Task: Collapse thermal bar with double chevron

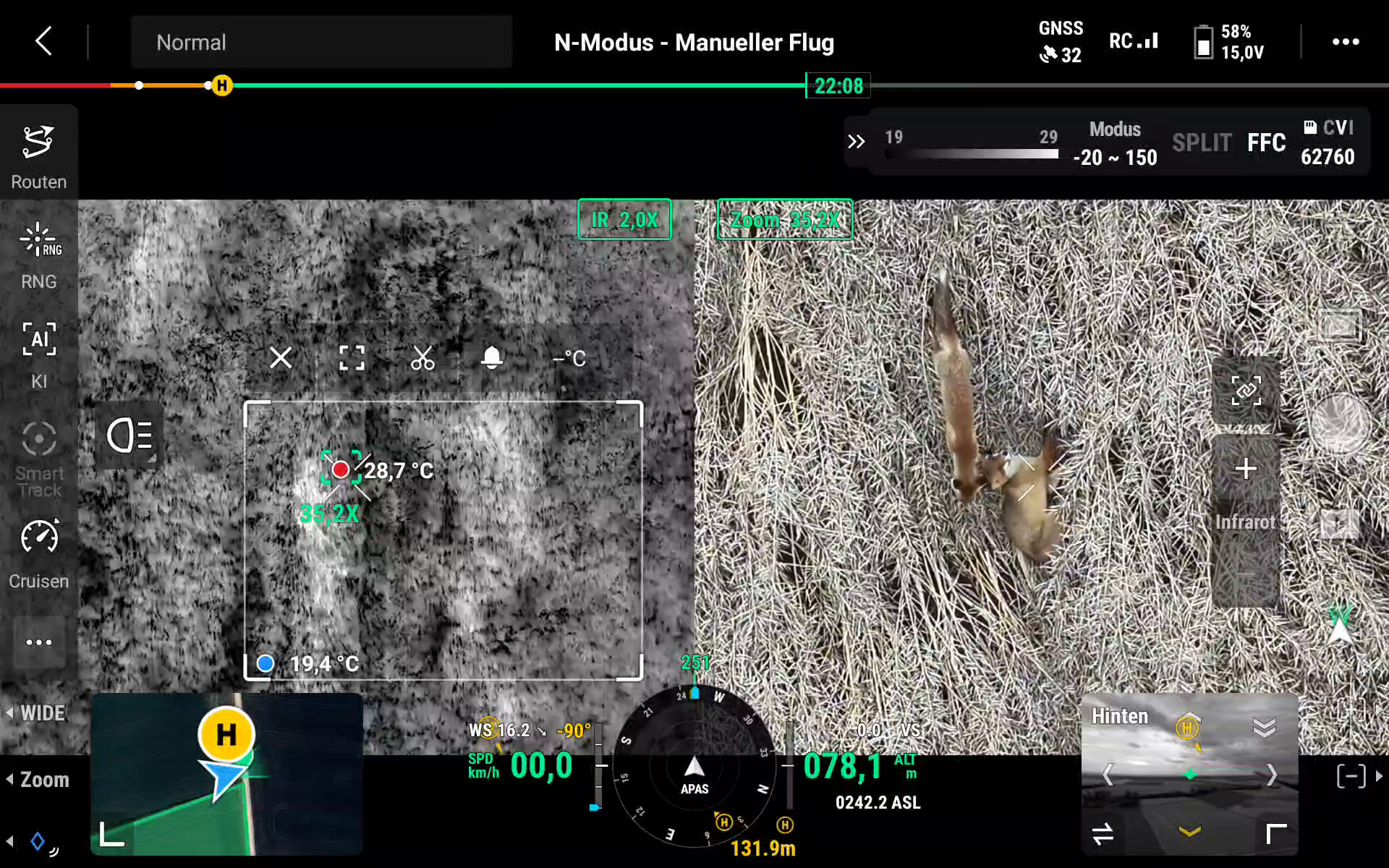Action: (x=856, y=142)
